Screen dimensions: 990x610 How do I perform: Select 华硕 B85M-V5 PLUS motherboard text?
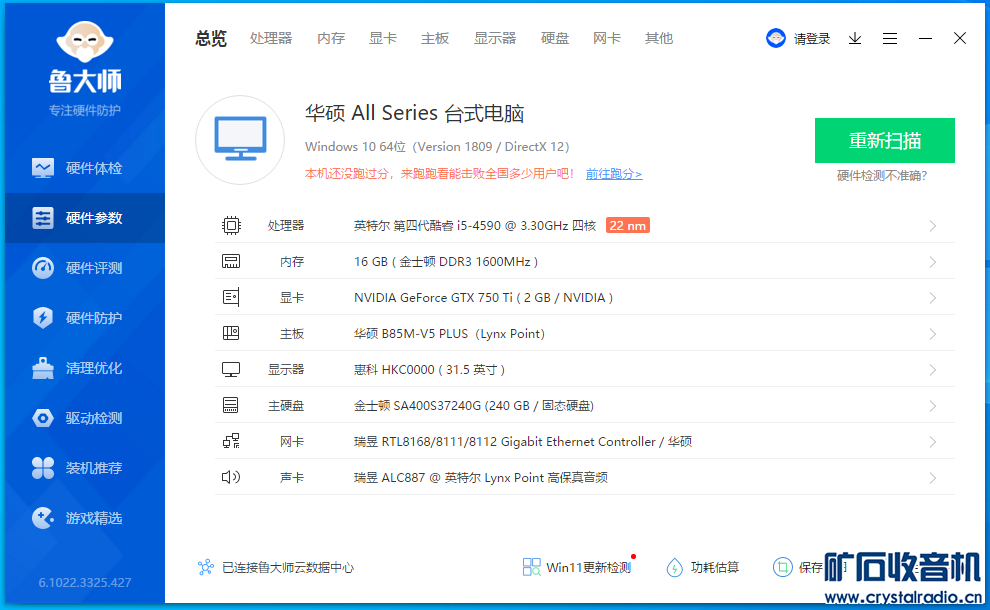click(449, 333)
